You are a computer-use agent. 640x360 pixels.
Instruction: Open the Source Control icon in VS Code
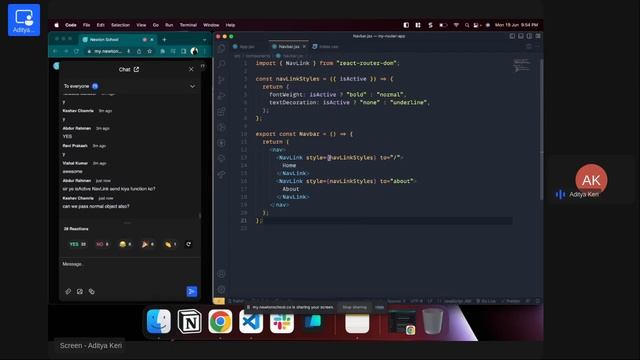(x=222, y=80)
